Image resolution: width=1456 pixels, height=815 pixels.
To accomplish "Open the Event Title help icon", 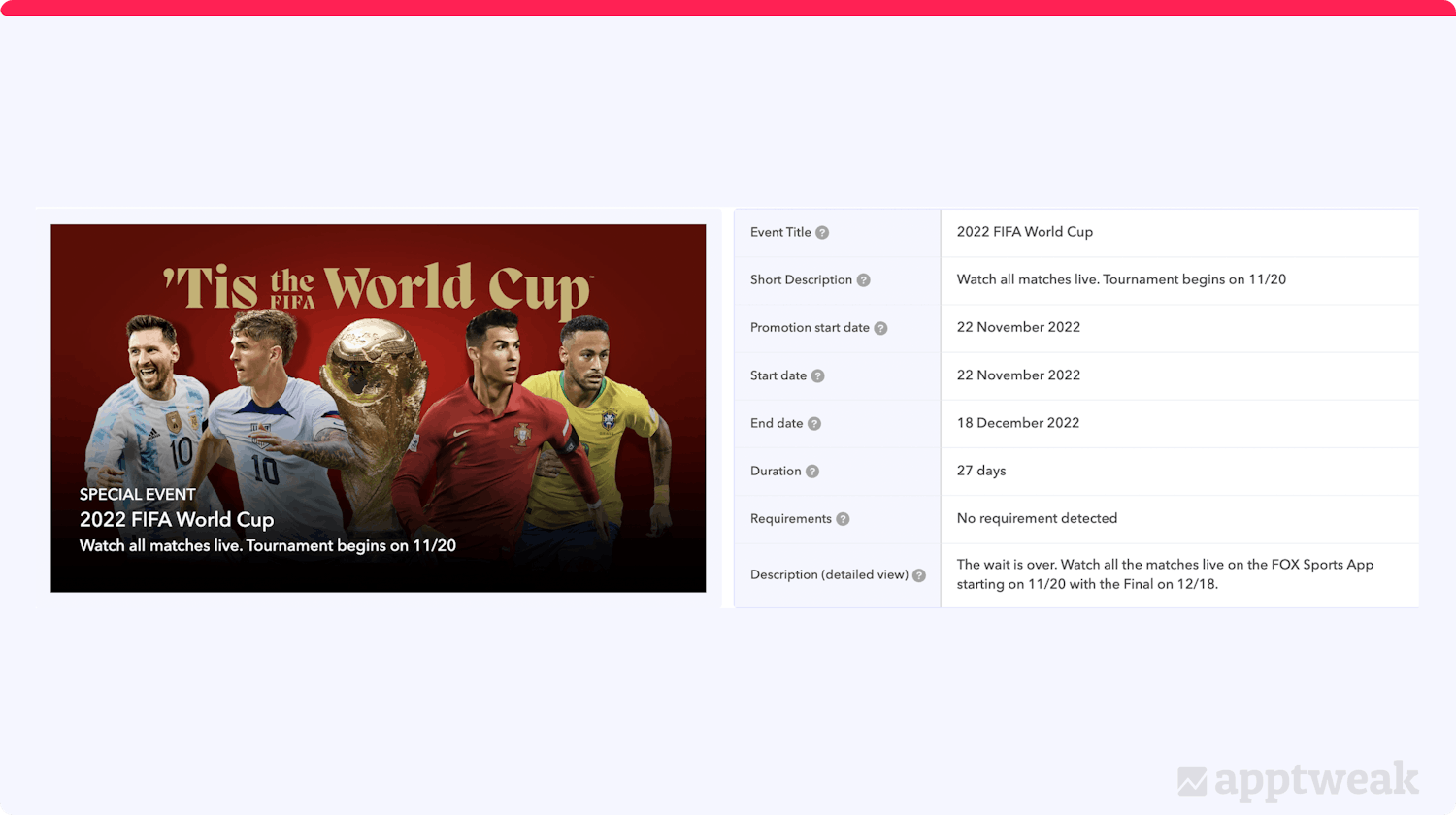I will point(822,232).
